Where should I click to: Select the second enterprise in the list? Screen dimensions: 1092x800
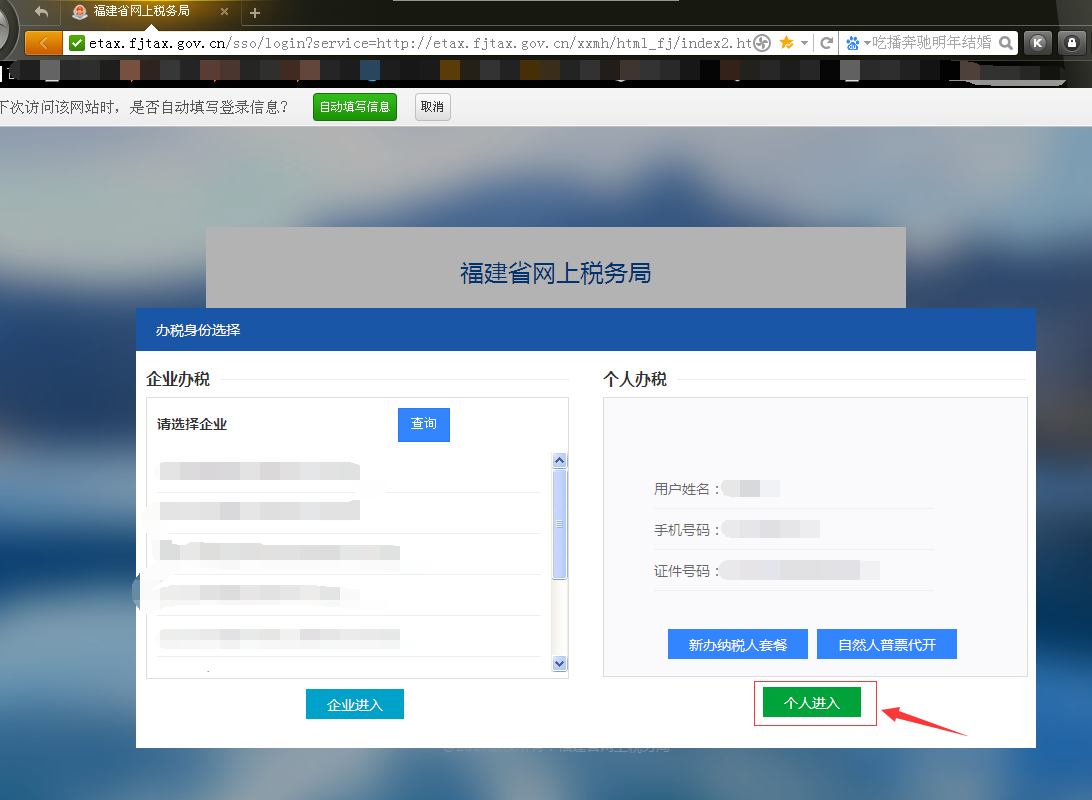[x=349, y=512]
